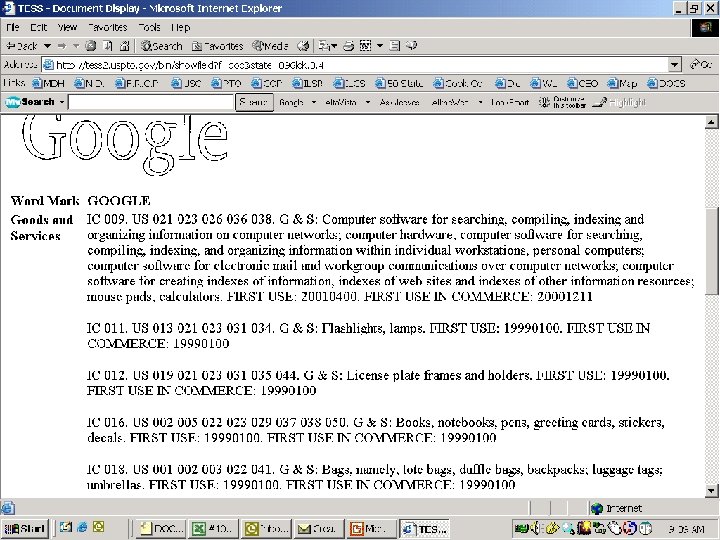Open the Search pane from toolbar
This screenshot has width=720, height=540.
[x=162, y=46]
